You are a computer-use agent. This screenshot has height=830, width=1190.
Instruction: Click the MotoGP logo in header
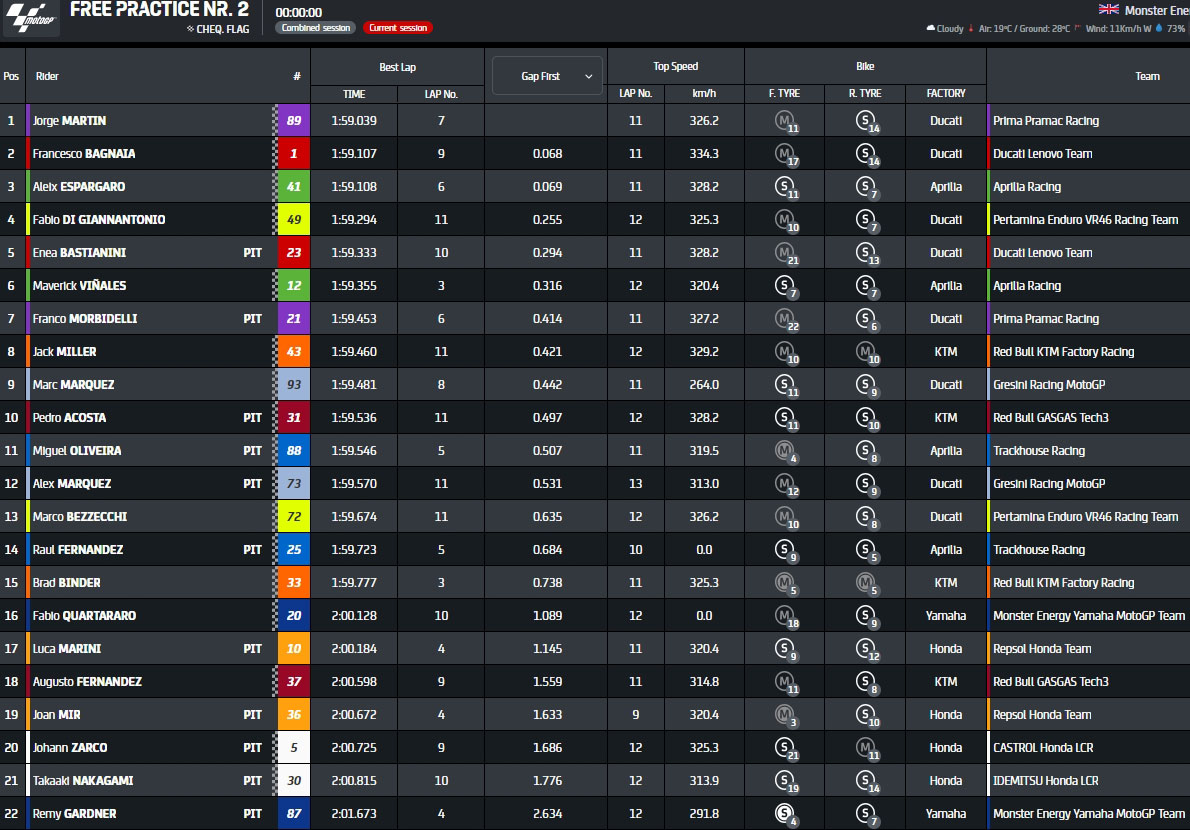(31, 18)
